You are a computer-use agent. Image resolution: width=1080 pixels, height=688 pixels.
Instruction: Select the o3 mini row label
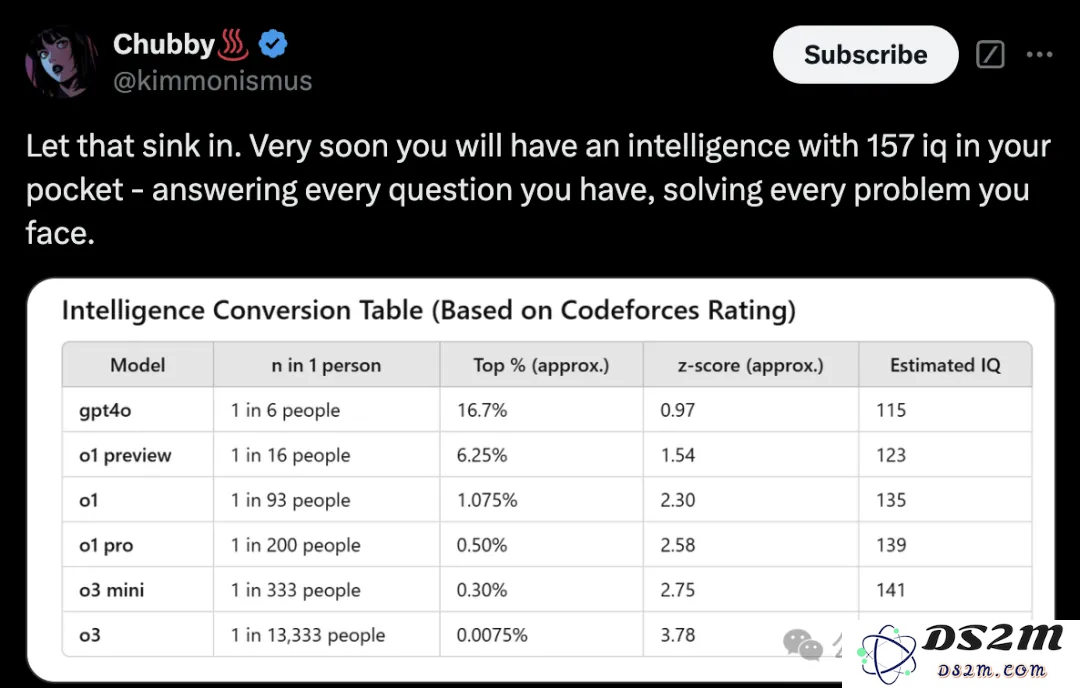click(x=112, y=590)
